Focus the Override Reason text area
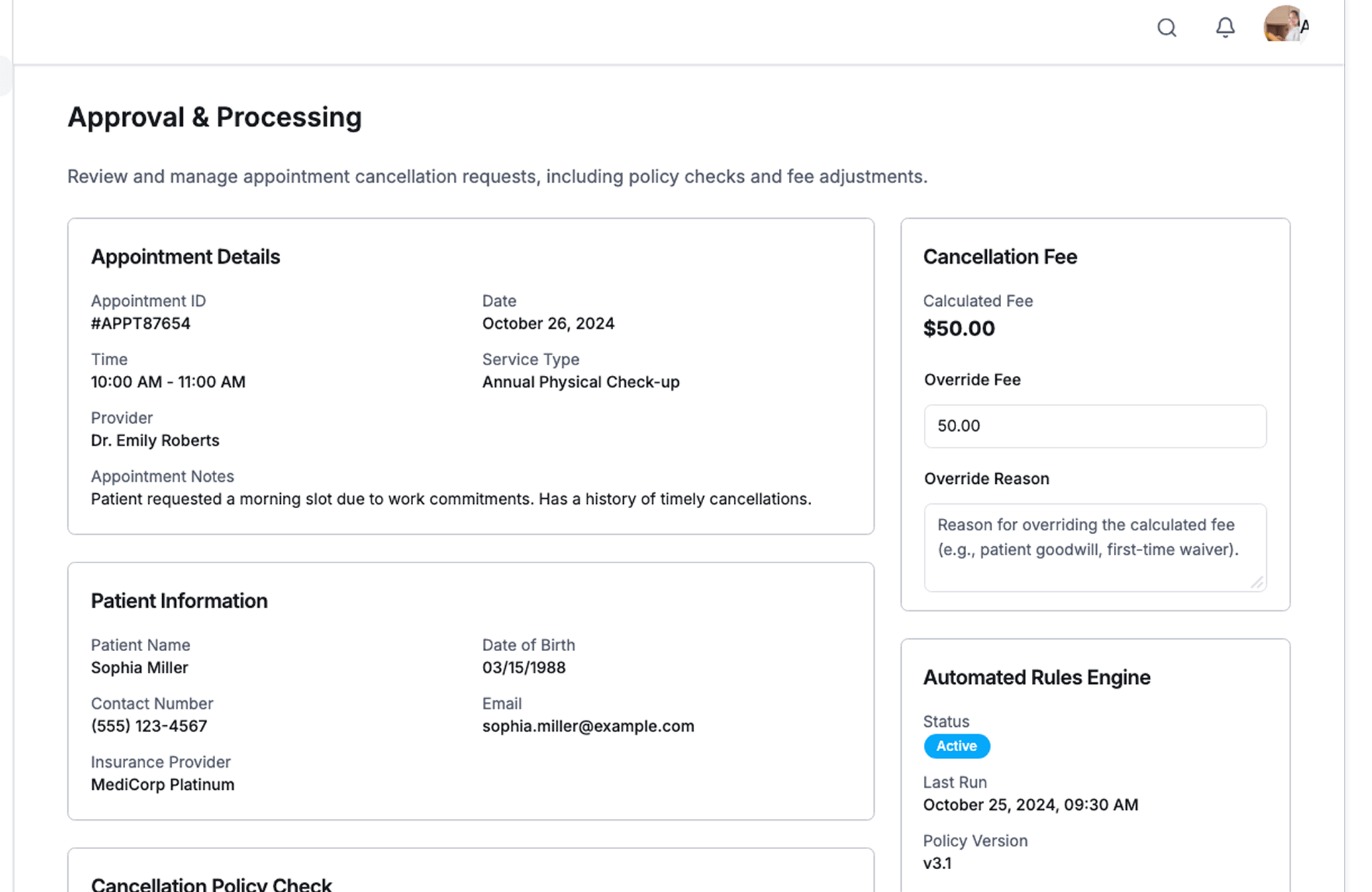 [1094, 547]
